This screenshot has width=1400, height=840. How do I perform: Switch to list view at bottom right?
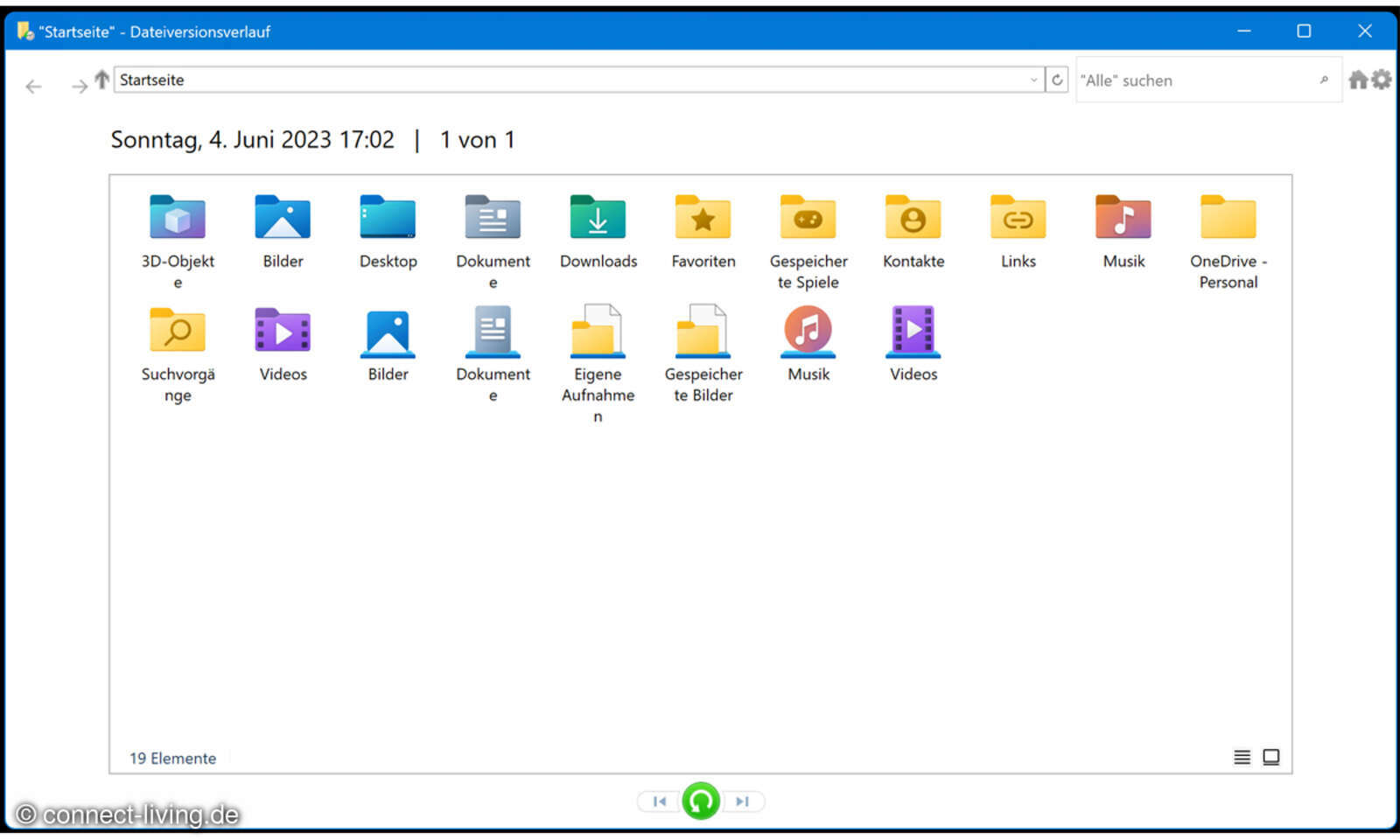click(x=1242, y=757)
